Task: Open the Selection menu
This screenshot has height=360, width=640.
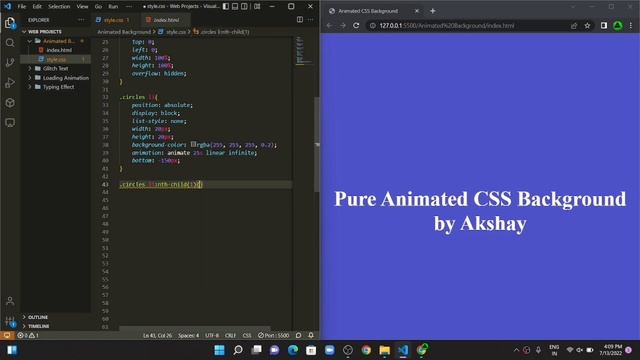Action: pyautogui.click(x=59, y=6)
